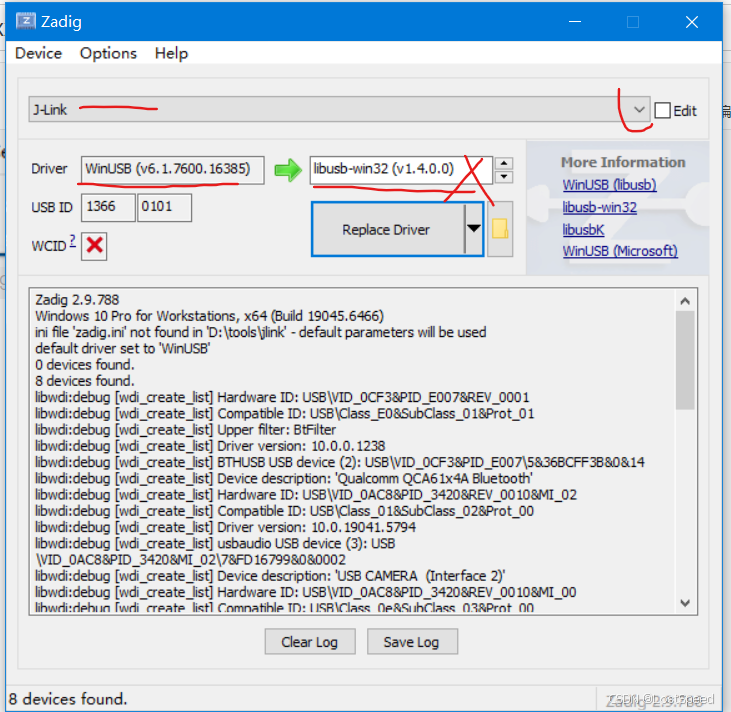731x712 pixels.
Task: Click the 'USB CAMERA (Interface 2)' log line
Action: point(270,576)
